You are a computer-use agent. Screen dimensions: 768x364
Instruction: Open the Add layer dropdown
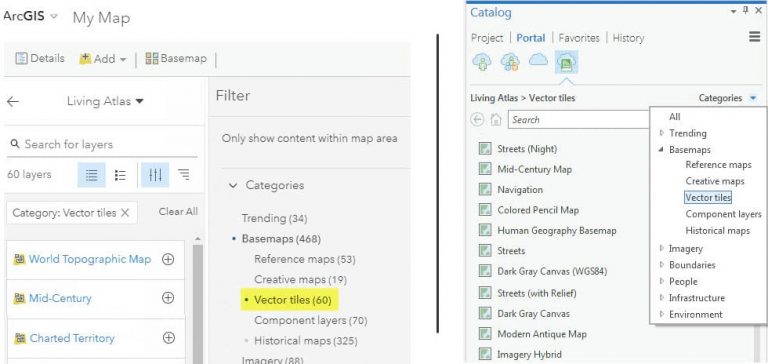click(103, 59)
